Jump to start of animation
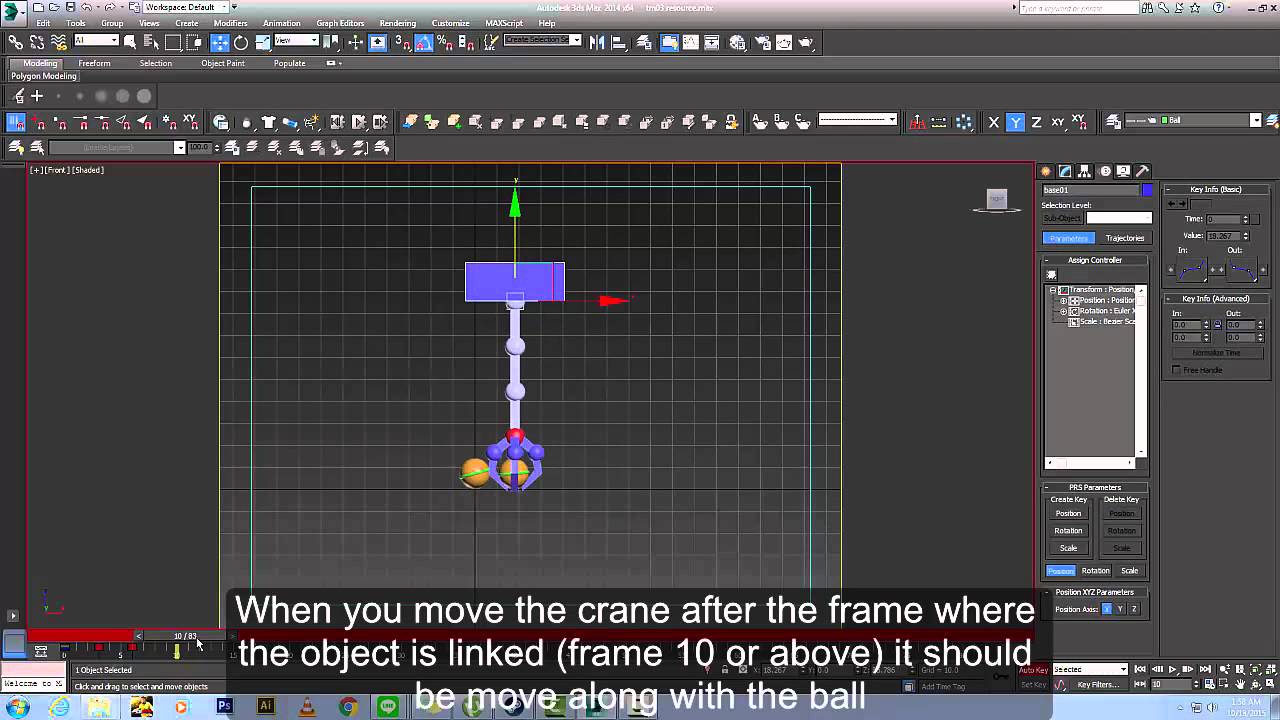This screenshot has height=720, width=1280. [x=1140, y=669]
